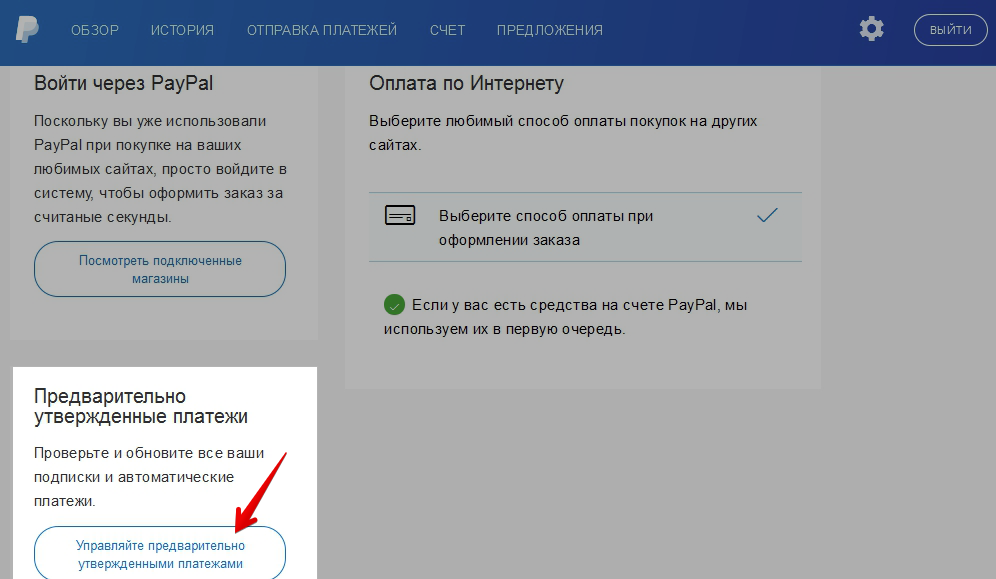Go to the ИСТОРИЯ tab
This screenshot has height=579, width=996.
coord(182,30)
